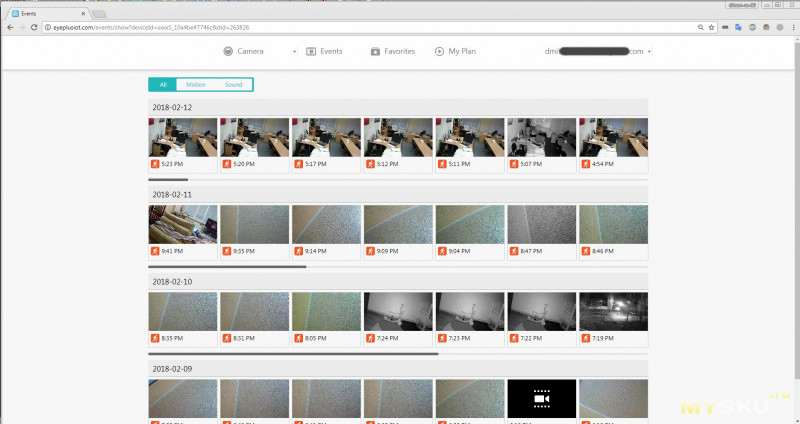Click motion icon for 4:54 PM event
800x424 pixels.
pos(586,164)
